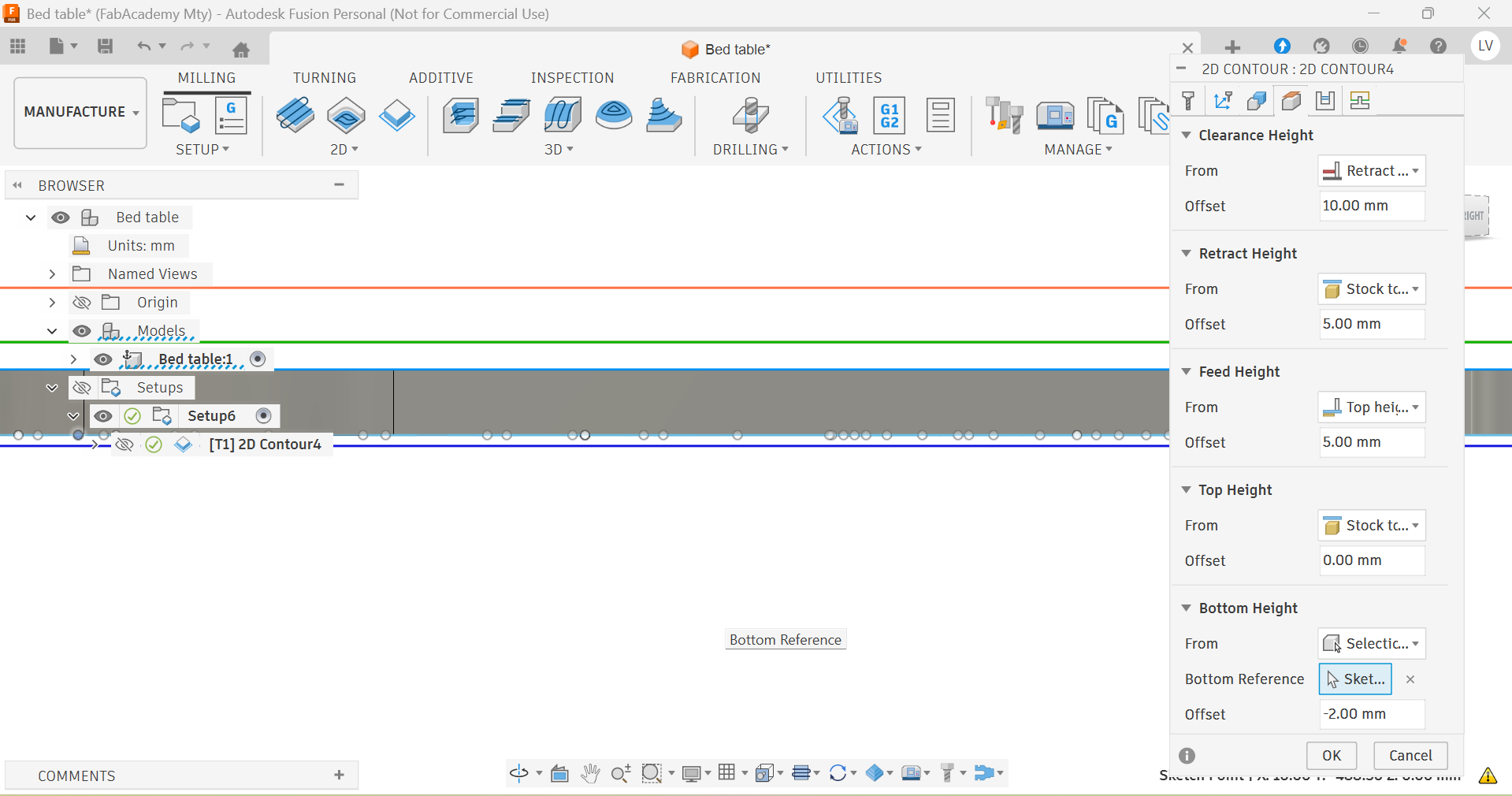The width and height of the screenshot is (1512, 796).
Task: Collapse the Bottom Height section
Action: [x=1187, y=608]
